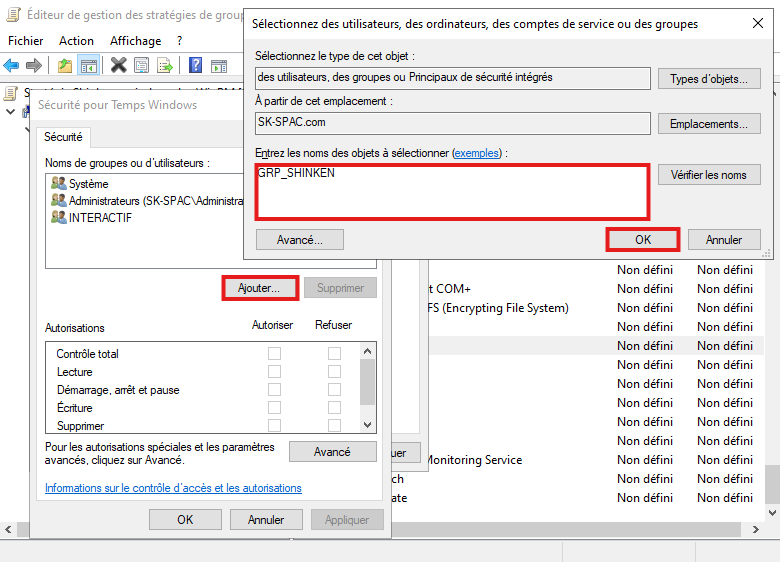Select the INTERACTIF group entry
Screen dimensions: 780x562
tap(99, 218)
